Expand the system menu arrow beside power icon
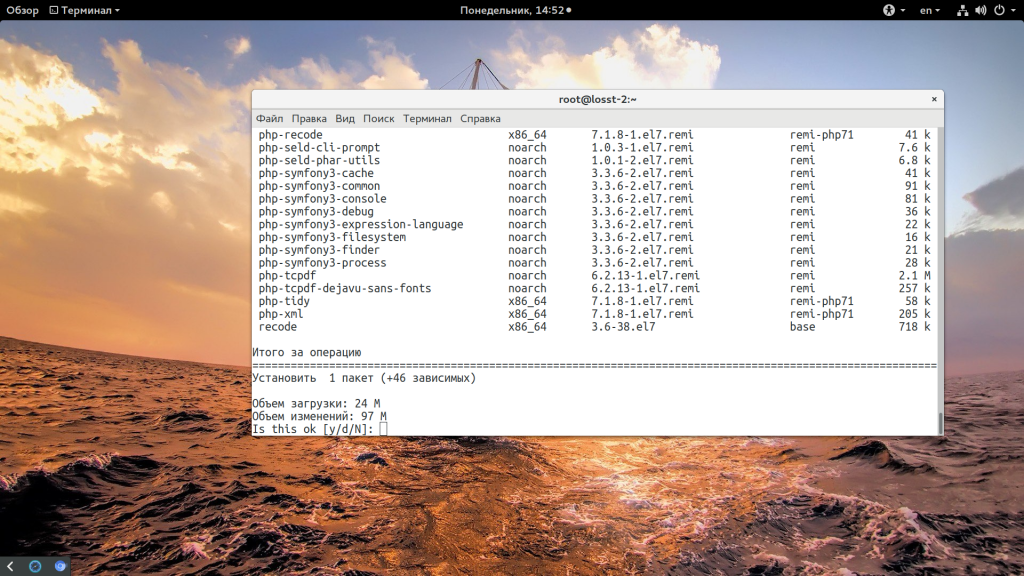The width and height of the screenshot is (1024, 576). pos(1012,10)
